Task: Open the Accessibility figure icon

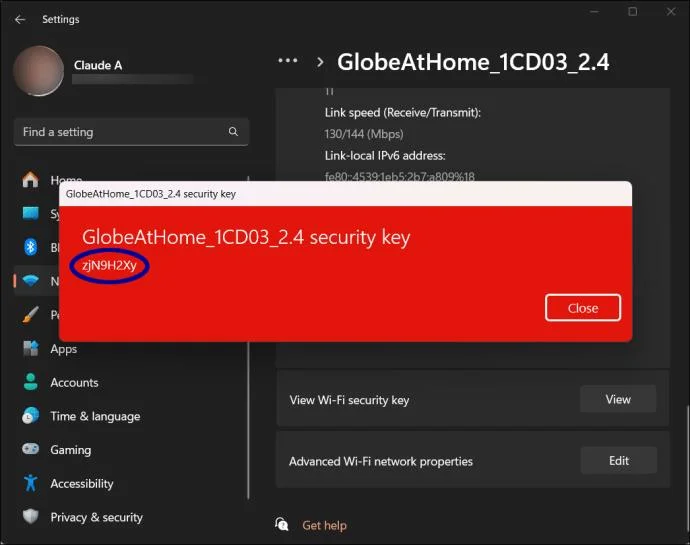Action: (30, 483)
